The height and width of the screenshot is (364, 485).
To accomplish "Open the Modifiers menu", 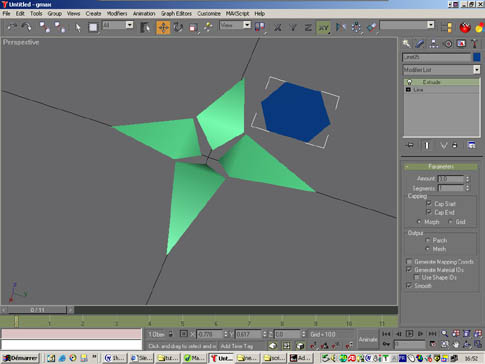I will 117,14.
